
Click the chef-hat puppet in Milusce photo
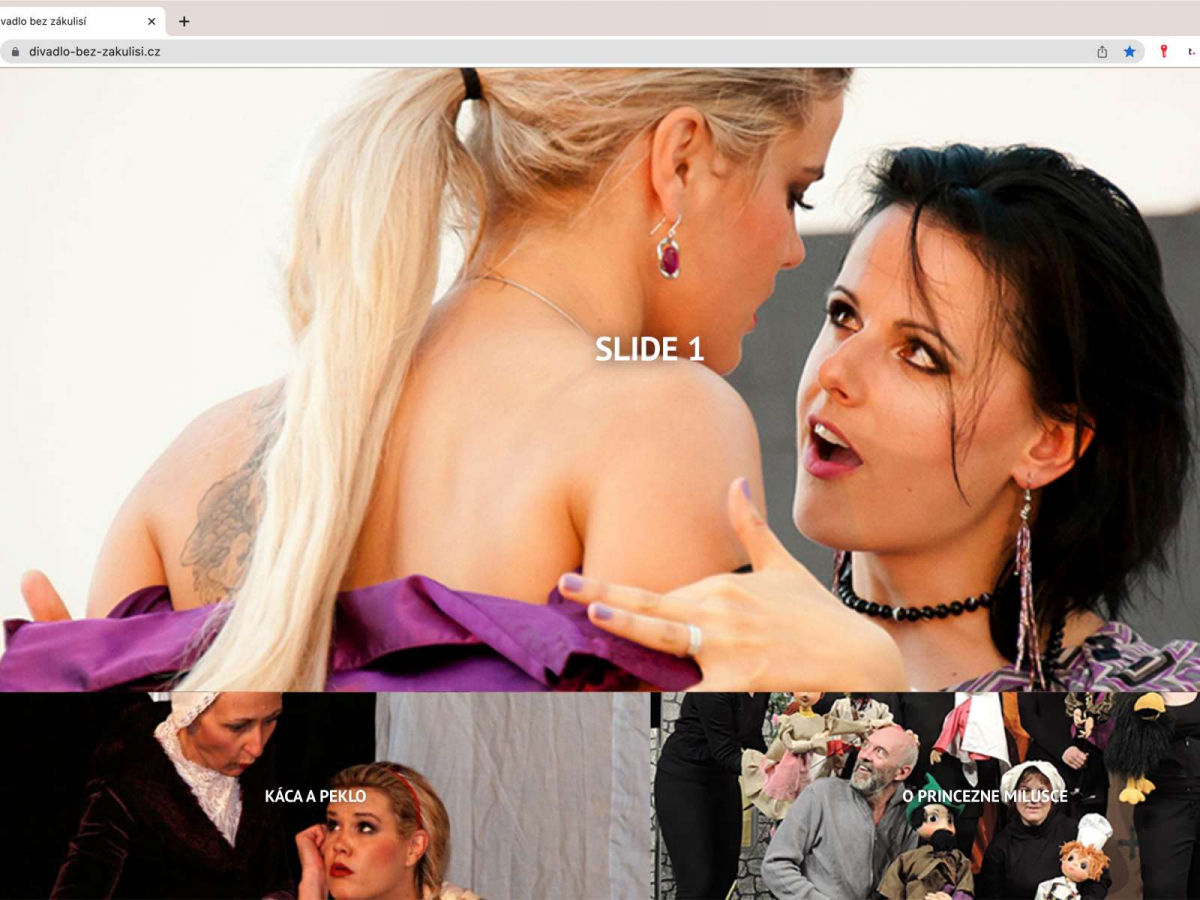(1085, 850)
